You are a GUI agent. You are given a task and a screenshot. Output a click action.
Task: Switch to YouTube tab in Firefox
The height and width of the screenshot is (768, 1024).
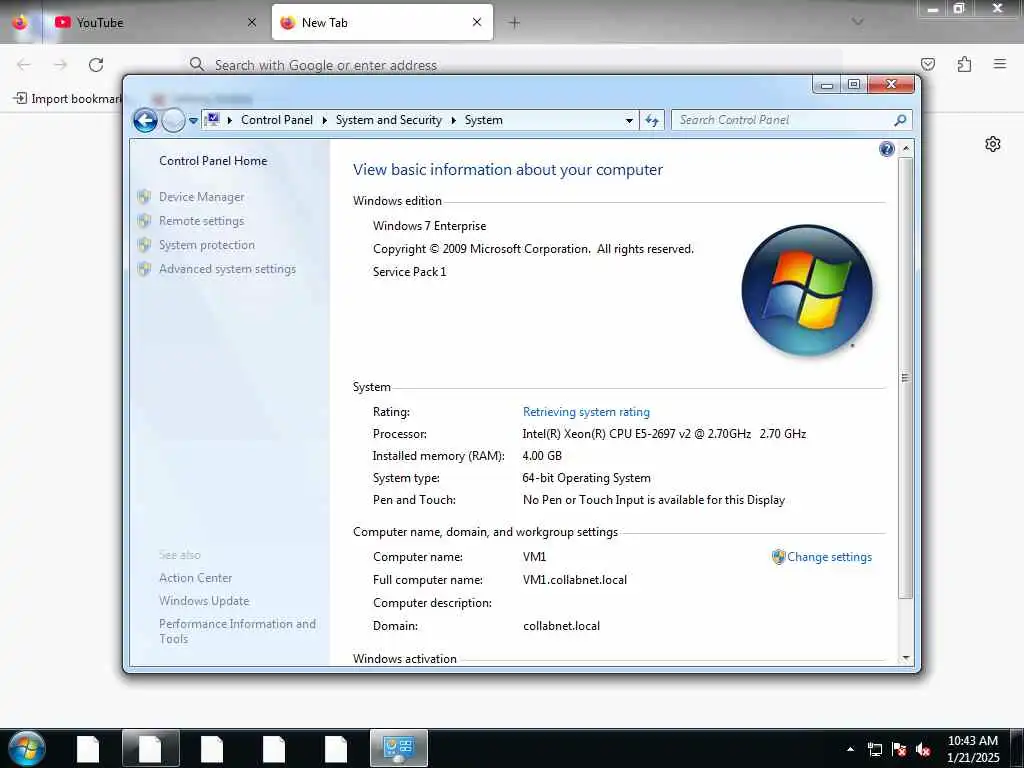(155, 23)
